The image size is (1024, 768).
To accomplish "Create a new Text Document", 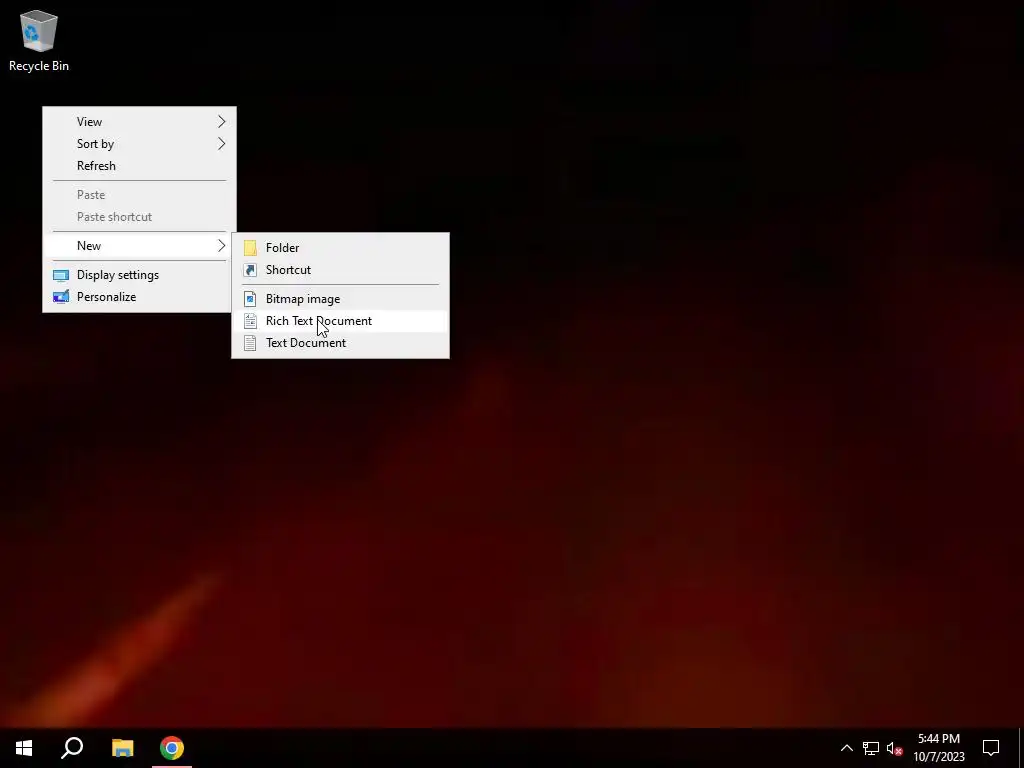I will tap(340, 343).
